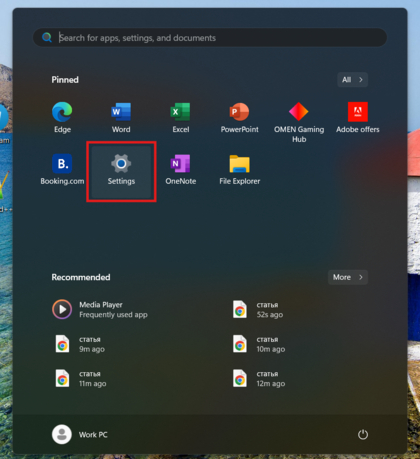This screenshot has width=420, height=459.
Task: Click the power button icon
Action: pos(363,434)
